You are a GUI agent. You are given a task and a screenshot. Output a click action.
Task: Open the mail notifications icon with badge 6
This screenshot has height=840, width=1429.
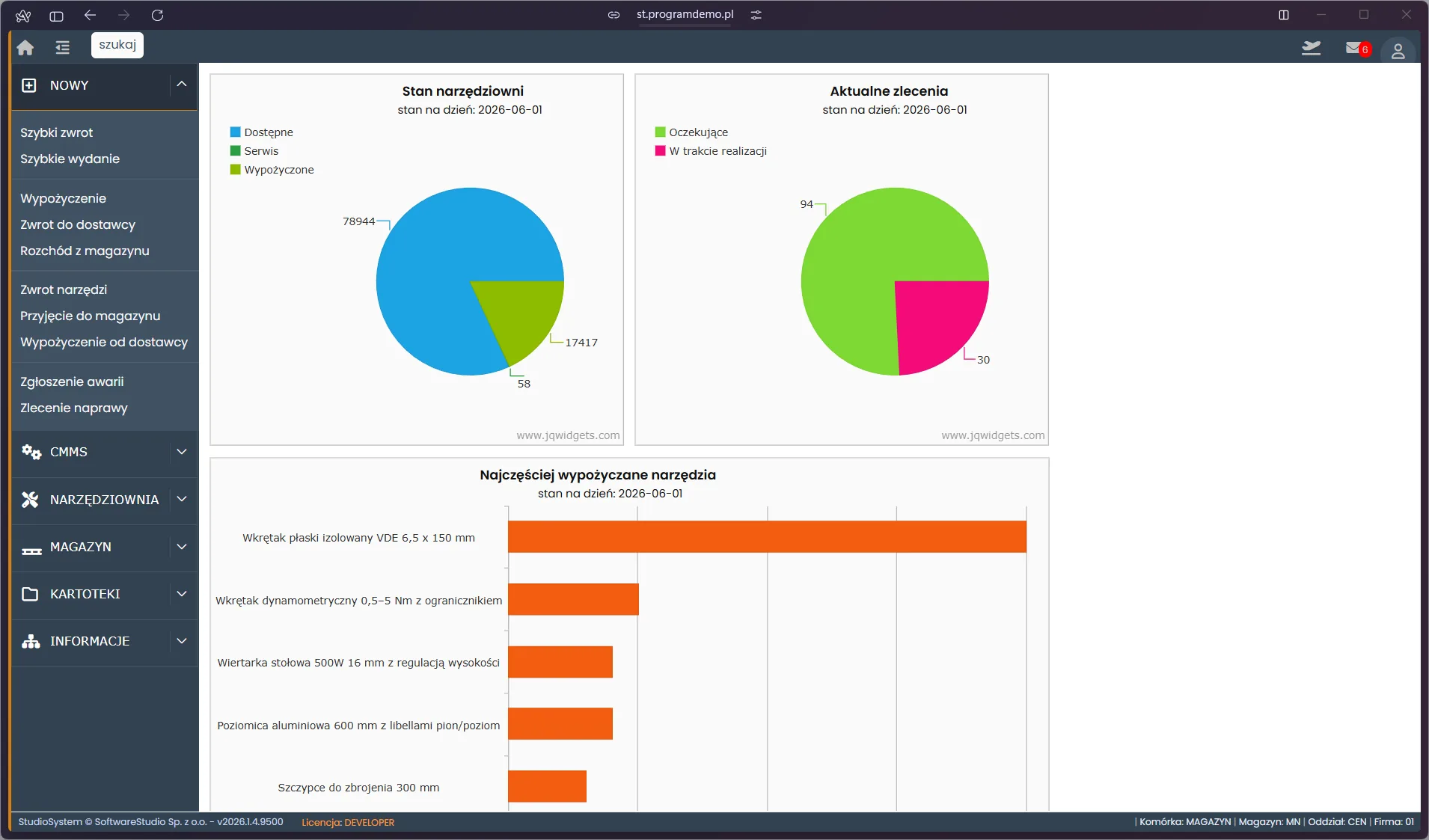(1356, 48)
